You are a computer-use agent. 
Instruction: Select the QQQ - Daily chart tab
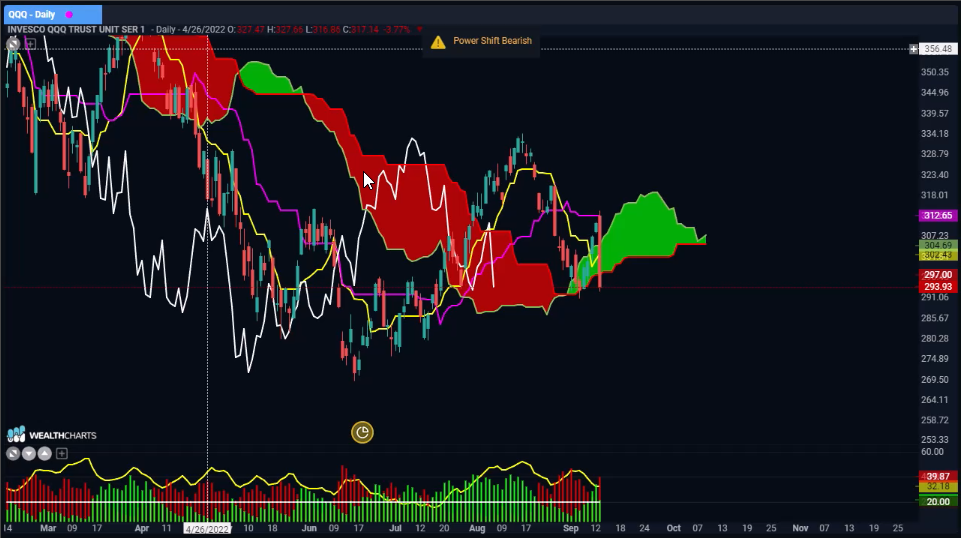pyautogui.click(x=53, y=14)
